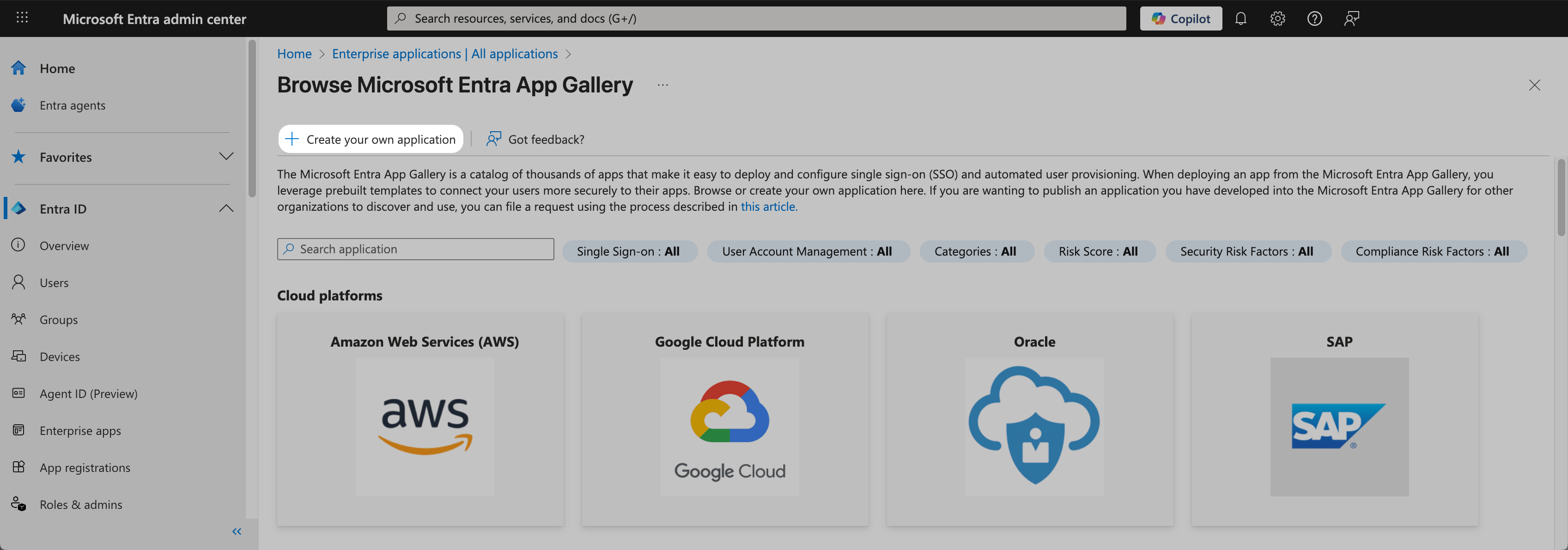Click the Agent ID icon
The image size is (1568, 550).
pyautogui.click(x=19, y=393)
